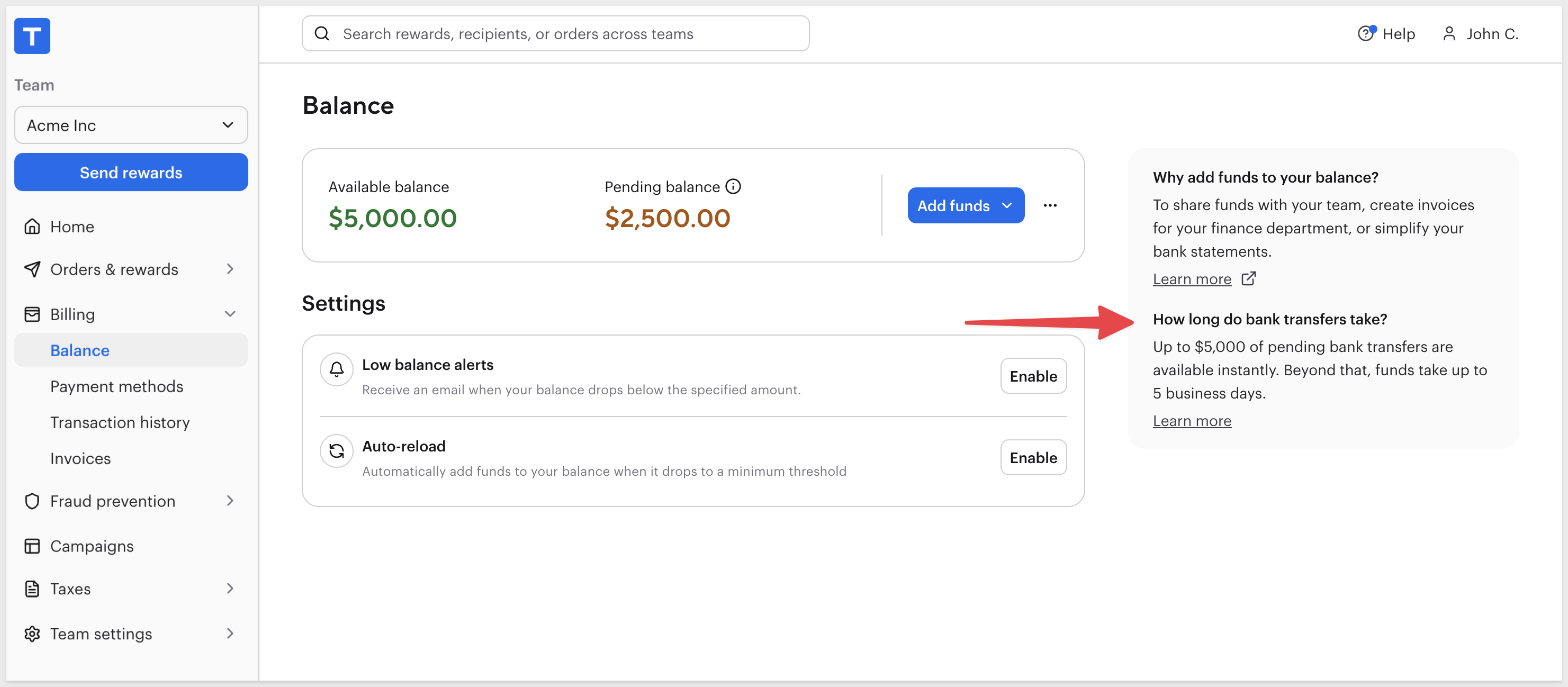Click the external link icon beside Learn more

[x=1248, y=279]
